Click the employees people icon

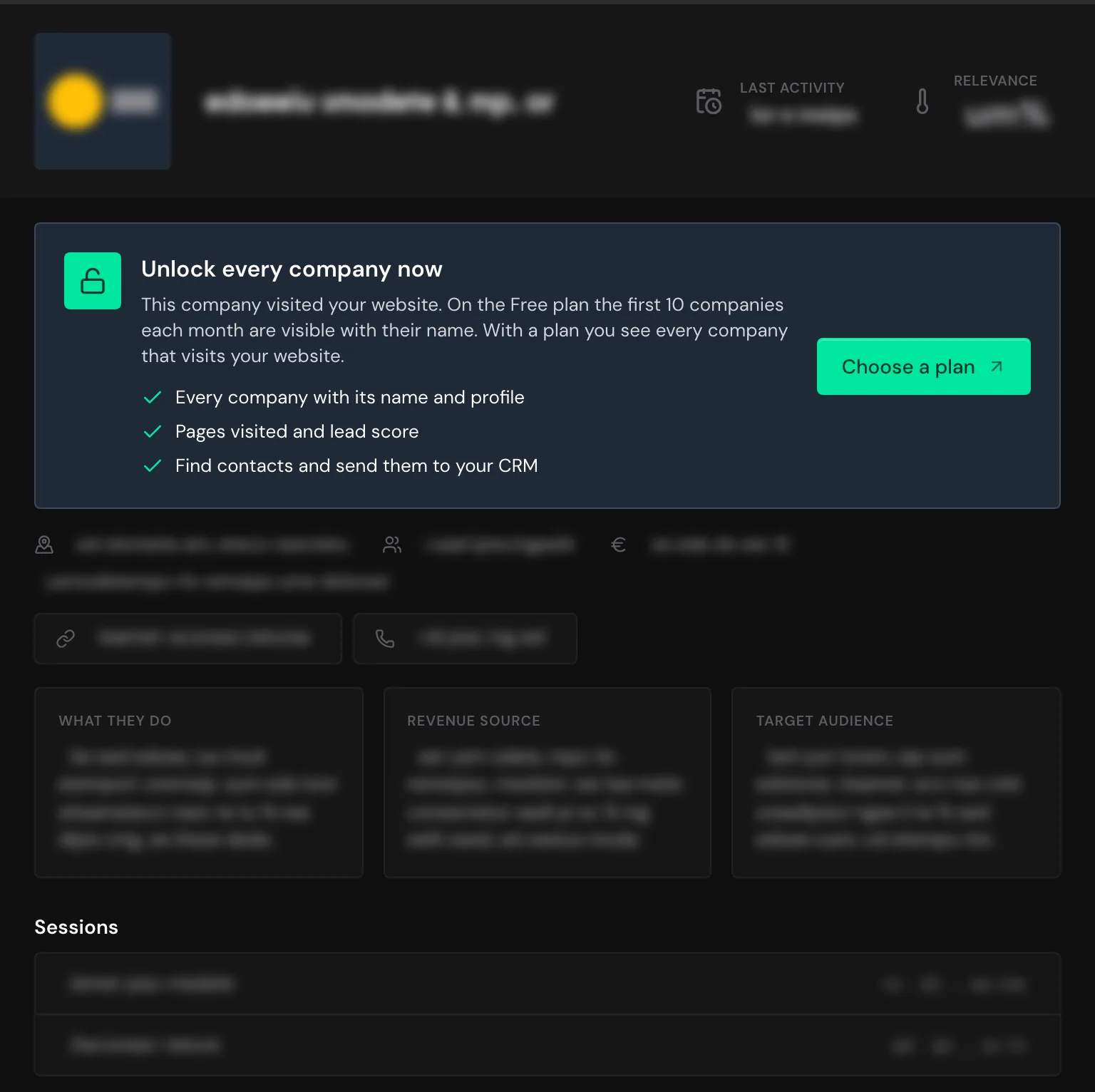(392, 545)
